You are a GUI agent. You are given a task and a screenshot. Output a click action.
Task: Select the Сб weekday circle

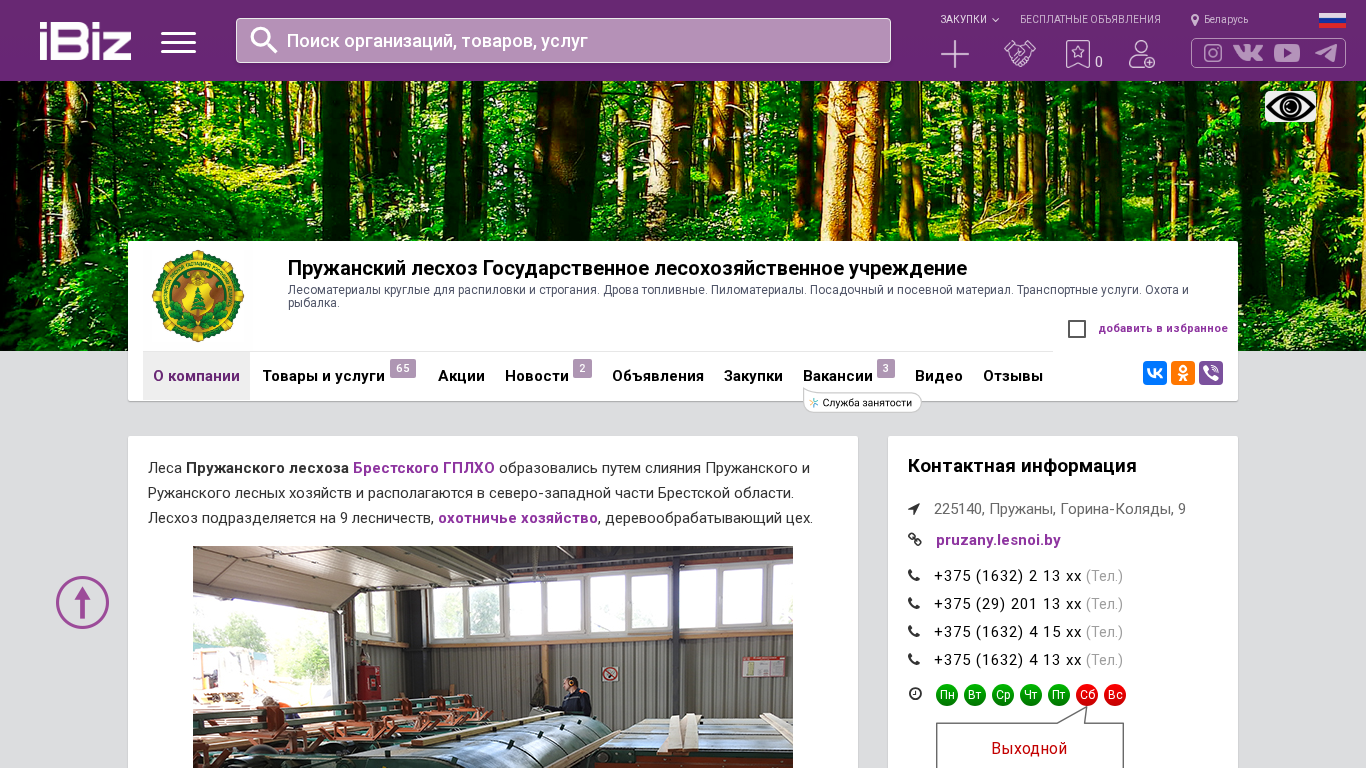click(1087, 695)
